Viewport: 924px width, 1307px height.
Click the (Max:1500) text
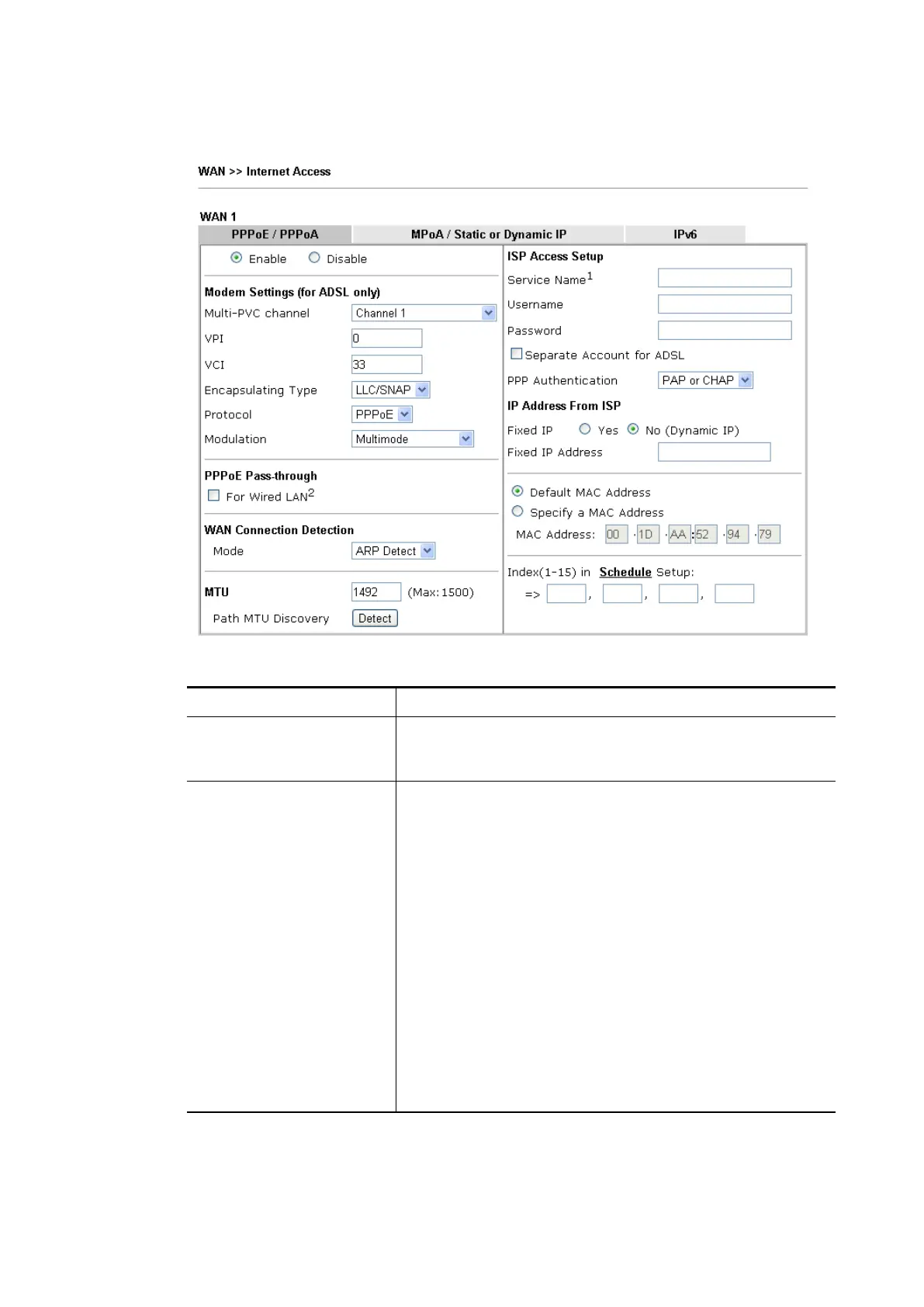coord(441,592)
